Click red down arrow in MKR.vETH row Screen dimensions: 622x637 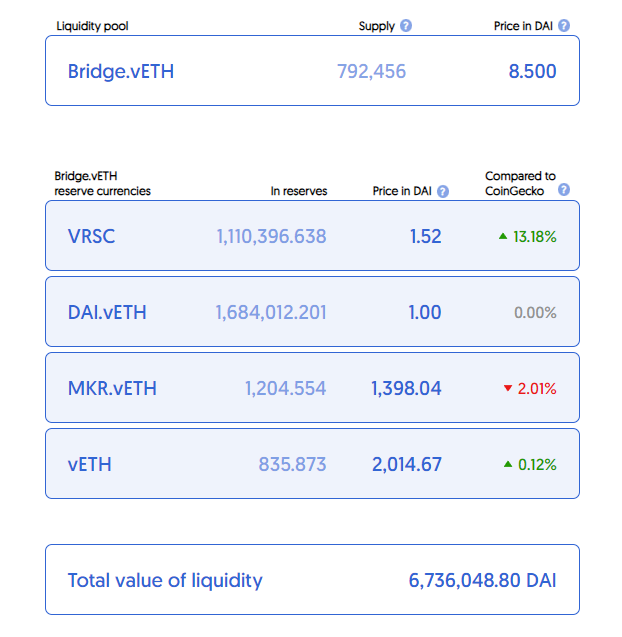pyautogui.click(x=507, y=388)
